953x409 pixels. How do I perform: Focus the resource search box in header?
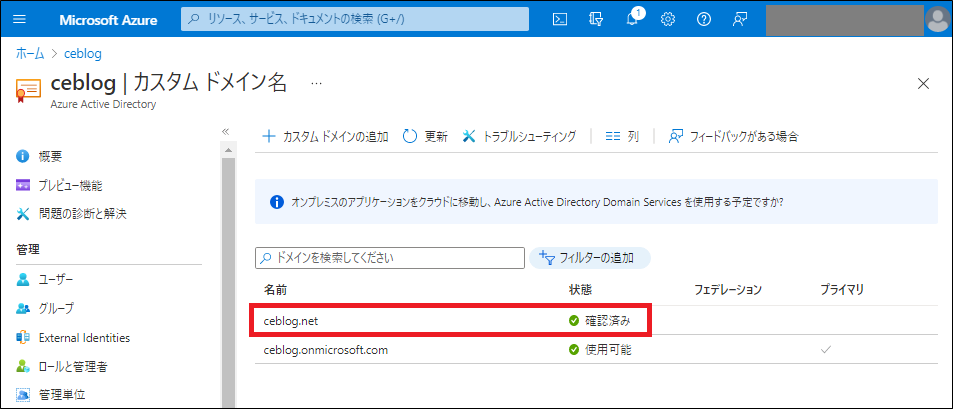[x=355, y=19]
